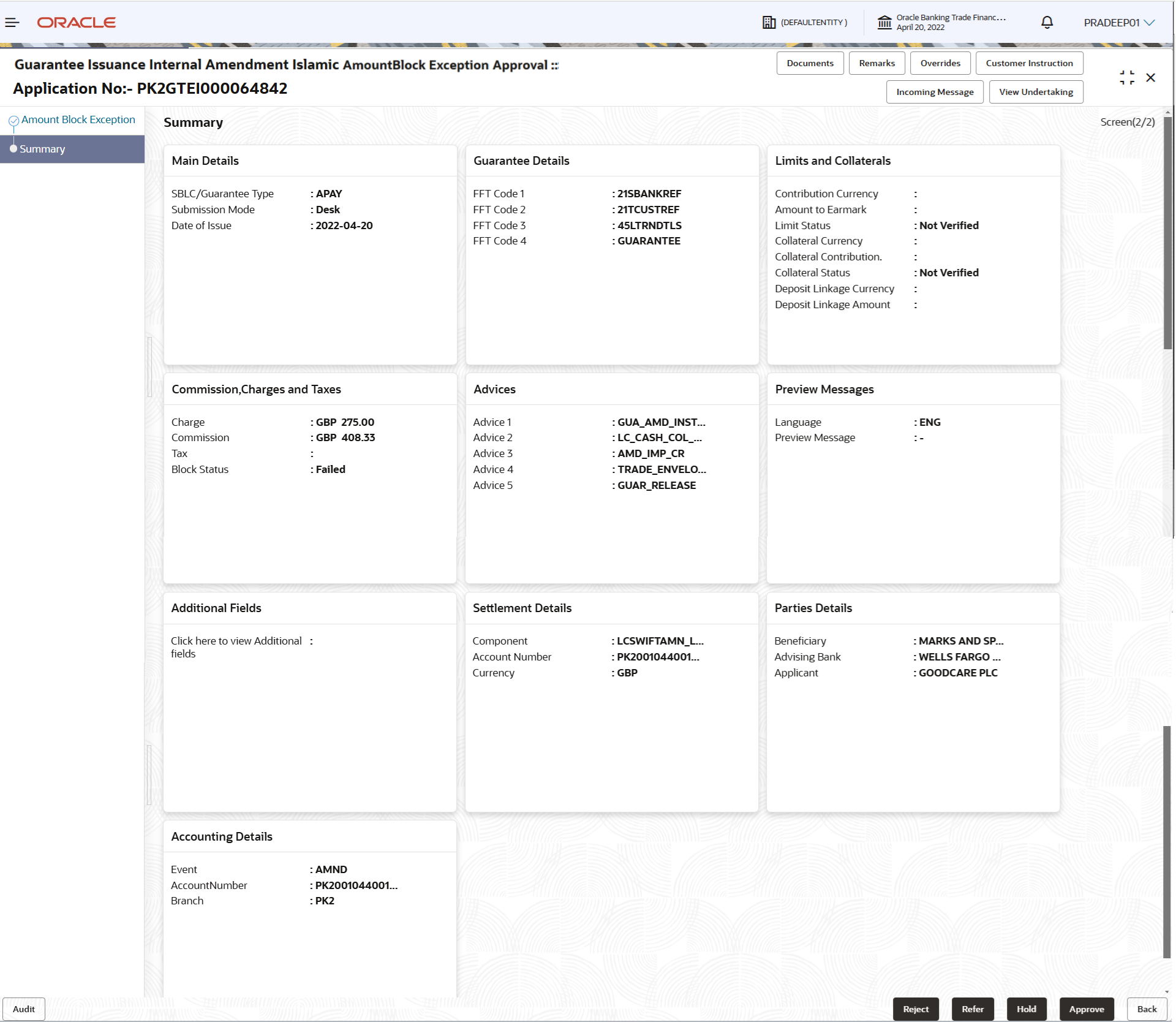Open the navigation hamburger menu

[x=12, y=23]
